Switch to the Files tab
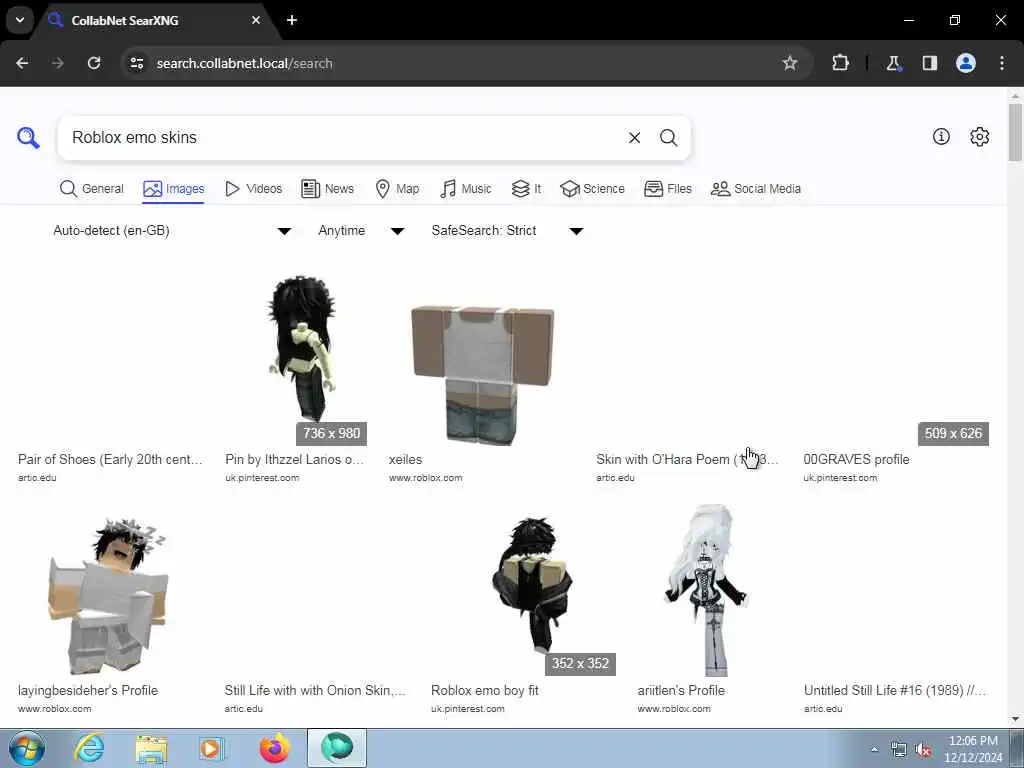Image resolution: width=1024 pixels, height=768 pixels. [667, 189]
